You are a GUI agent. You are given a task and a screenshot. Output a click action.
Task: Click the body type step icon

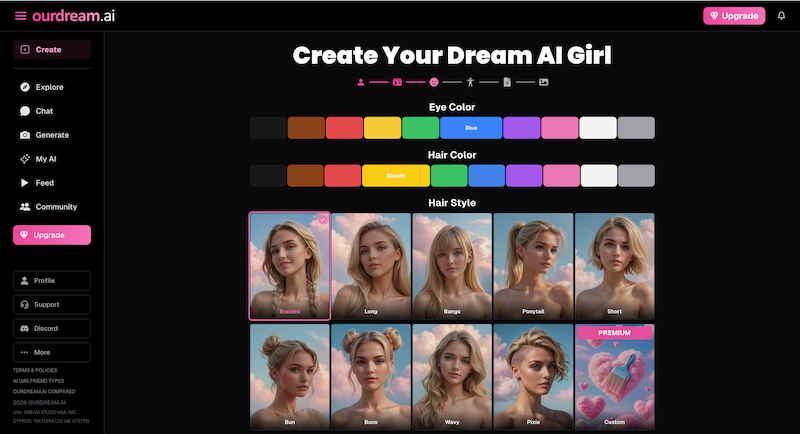470,82
